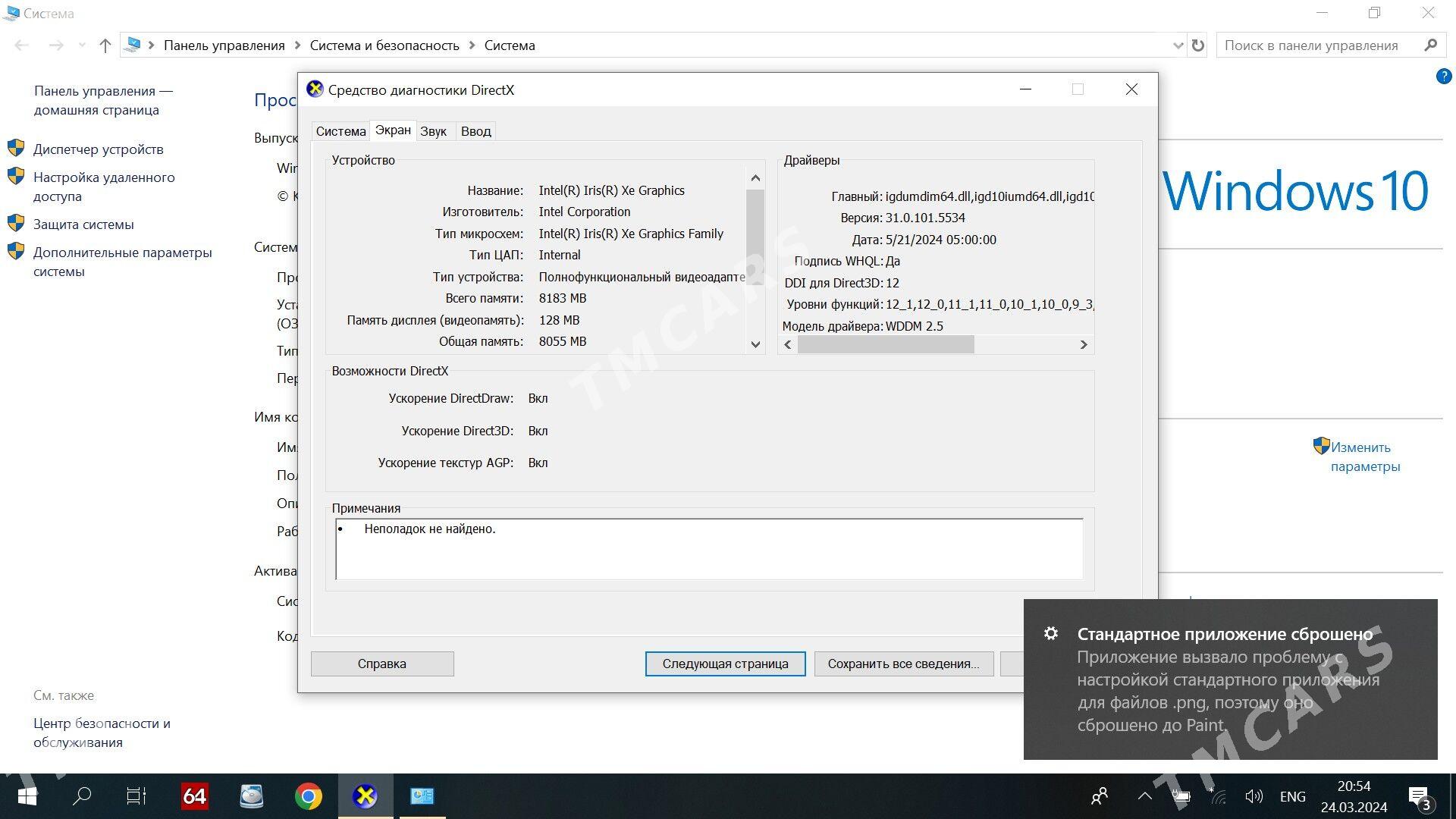Click the Драйверы horizontal scrollbar thumb
Screen dimensions: 1456x819
(x=886, y=344)
